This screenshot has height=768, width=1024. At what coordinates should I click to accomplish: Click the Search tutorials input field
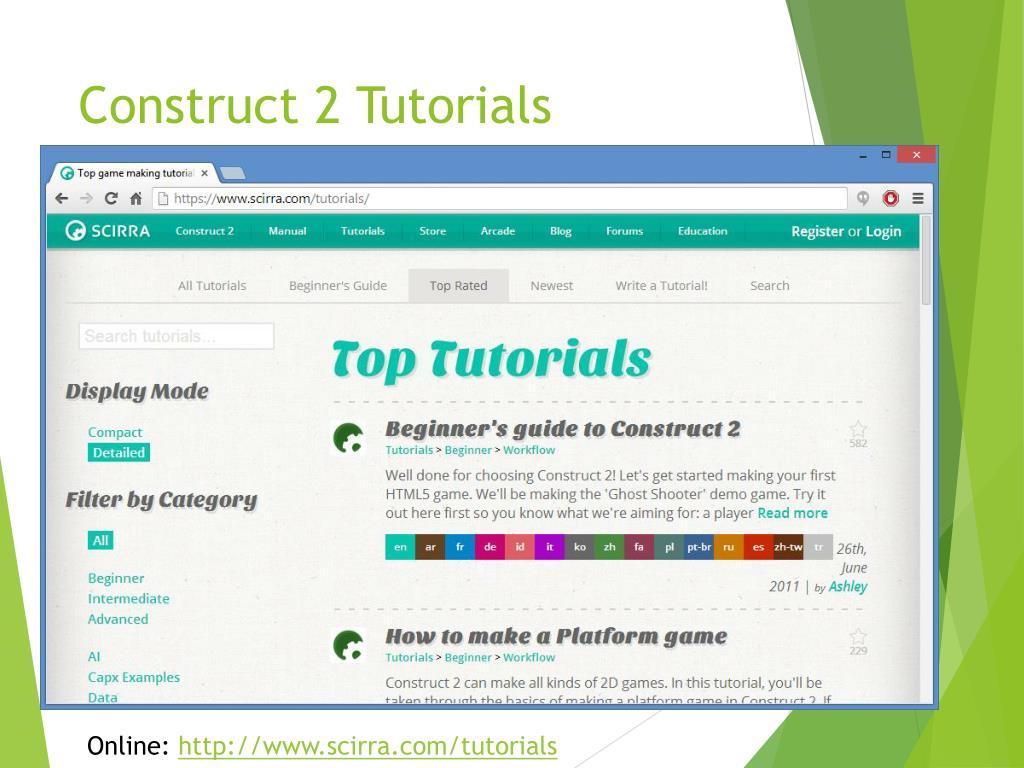(176, 336)
